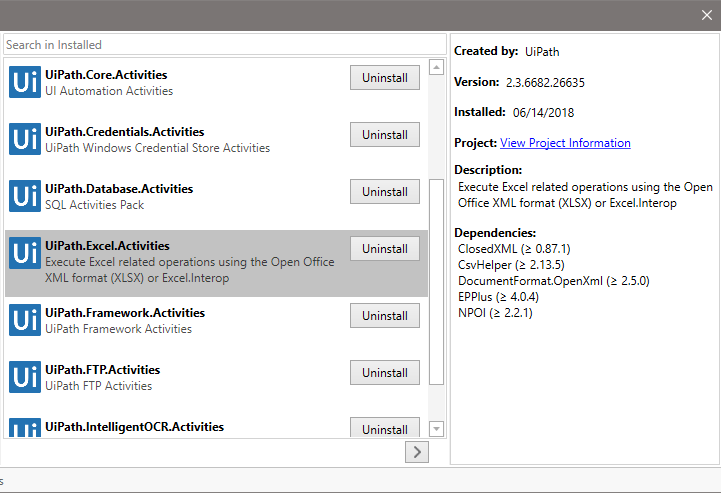Uninstall UiPath.Core.Activities package

tap(385, 78)
